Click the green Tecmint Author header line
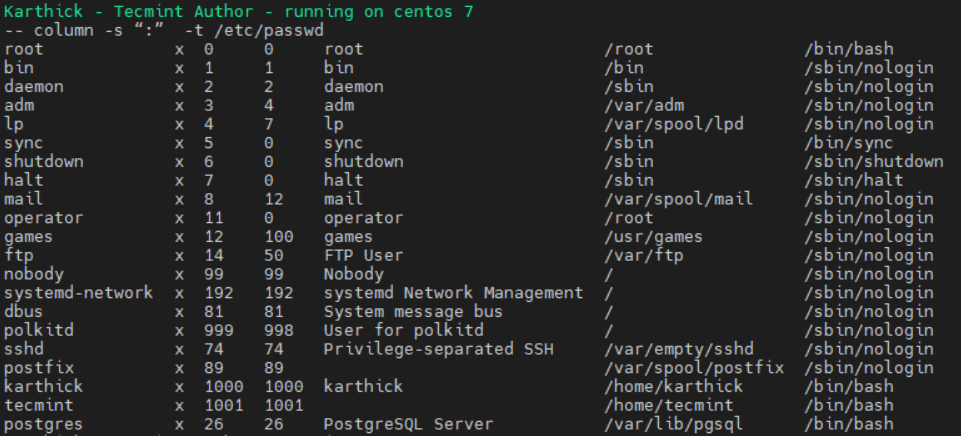Screen dimensions: 961x436 pos(238,12)
